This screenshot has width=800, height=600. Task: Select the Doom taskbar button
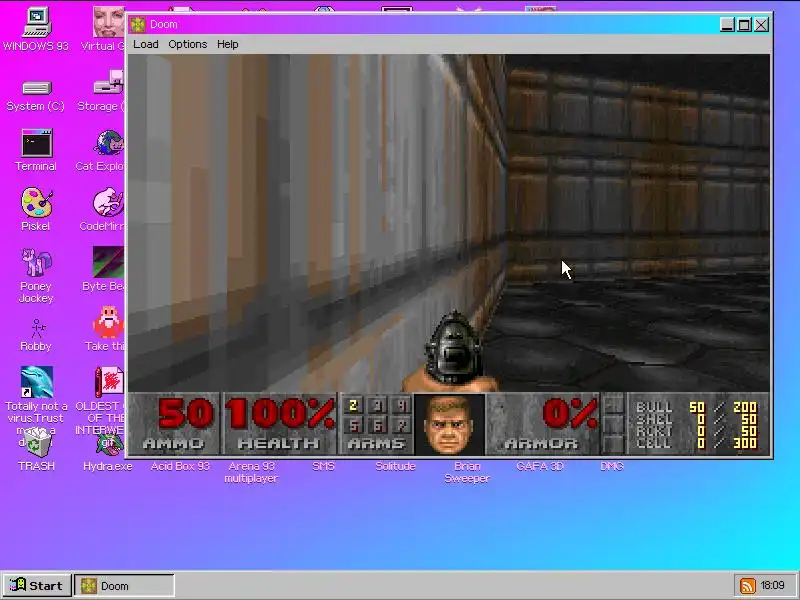pyautogui.click(x=124, y=585)
